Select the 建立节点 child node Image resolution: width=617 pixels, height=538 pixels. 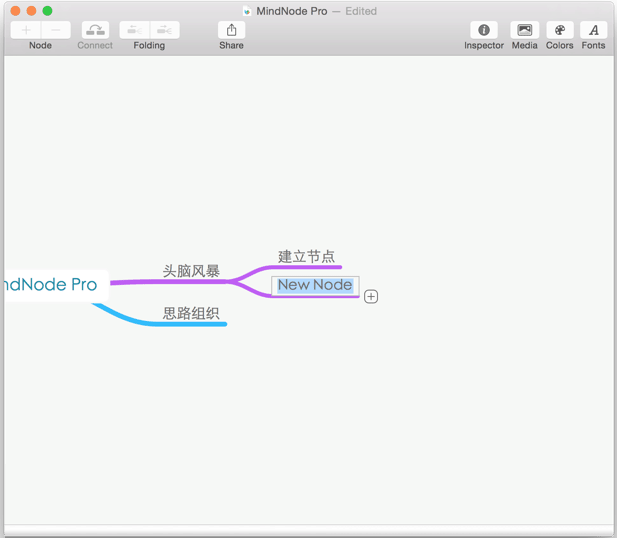point(306,257)
